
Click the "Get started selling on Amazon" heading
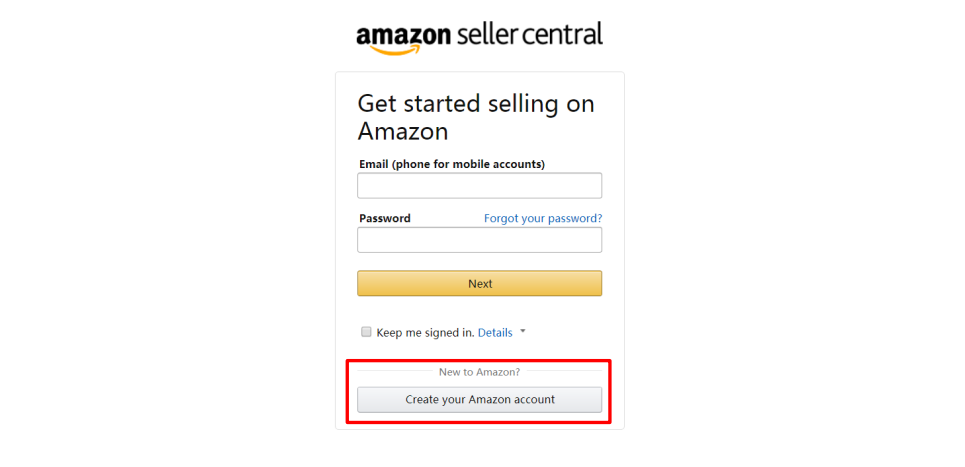[476, 117]
